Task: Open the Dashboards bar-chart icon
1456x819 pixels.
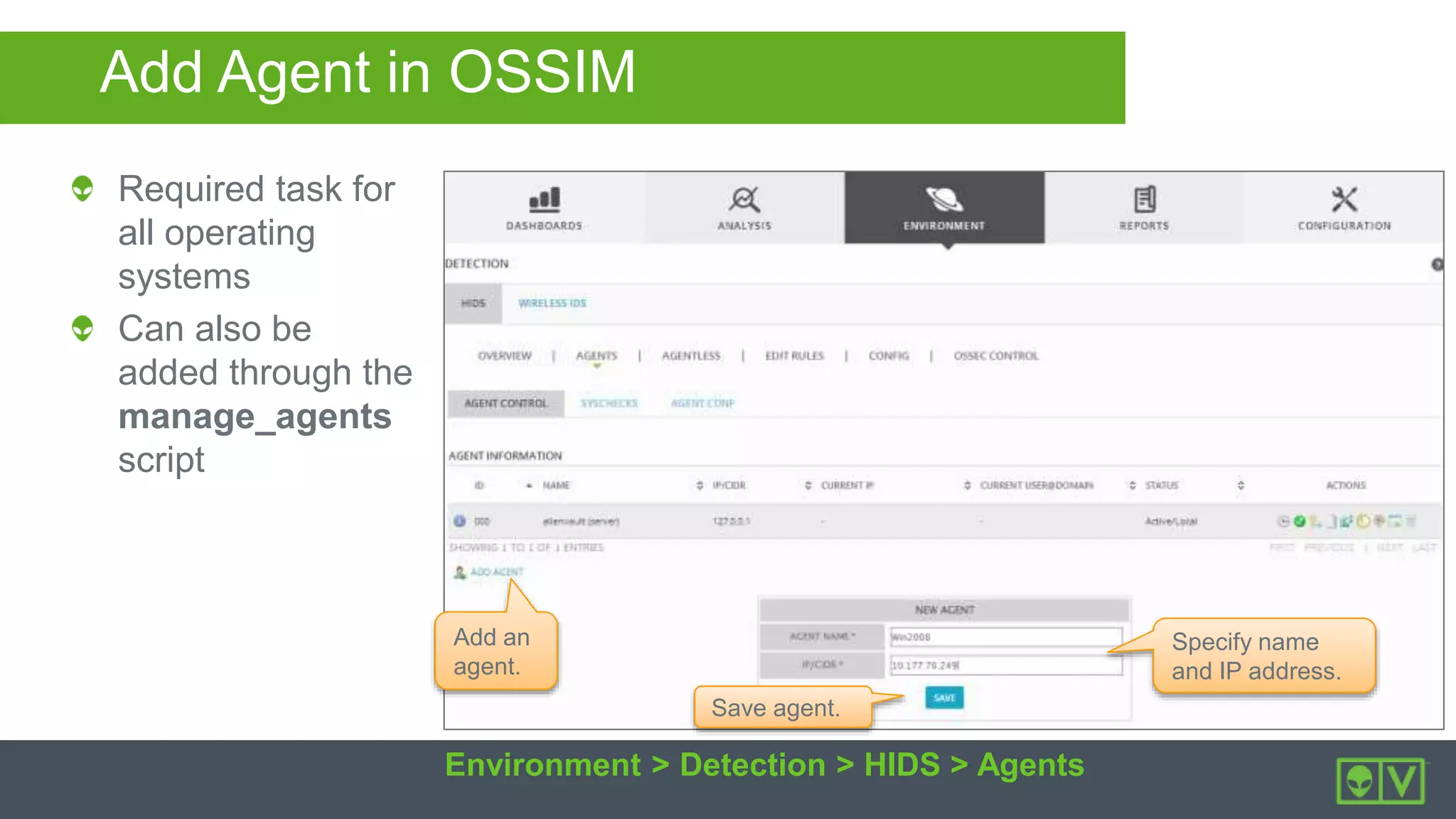Action: click(545, 200)
